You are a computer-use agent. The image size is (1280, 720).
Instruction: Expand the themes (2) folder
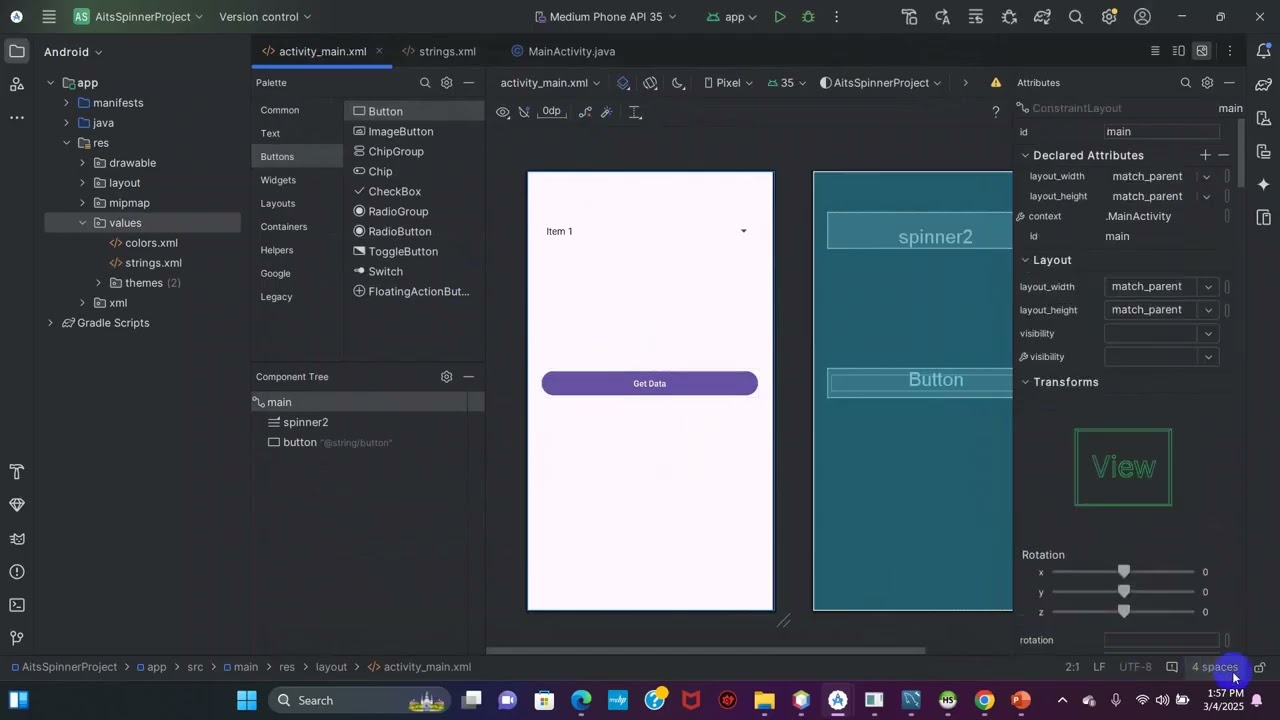click(x=99, y=283)
